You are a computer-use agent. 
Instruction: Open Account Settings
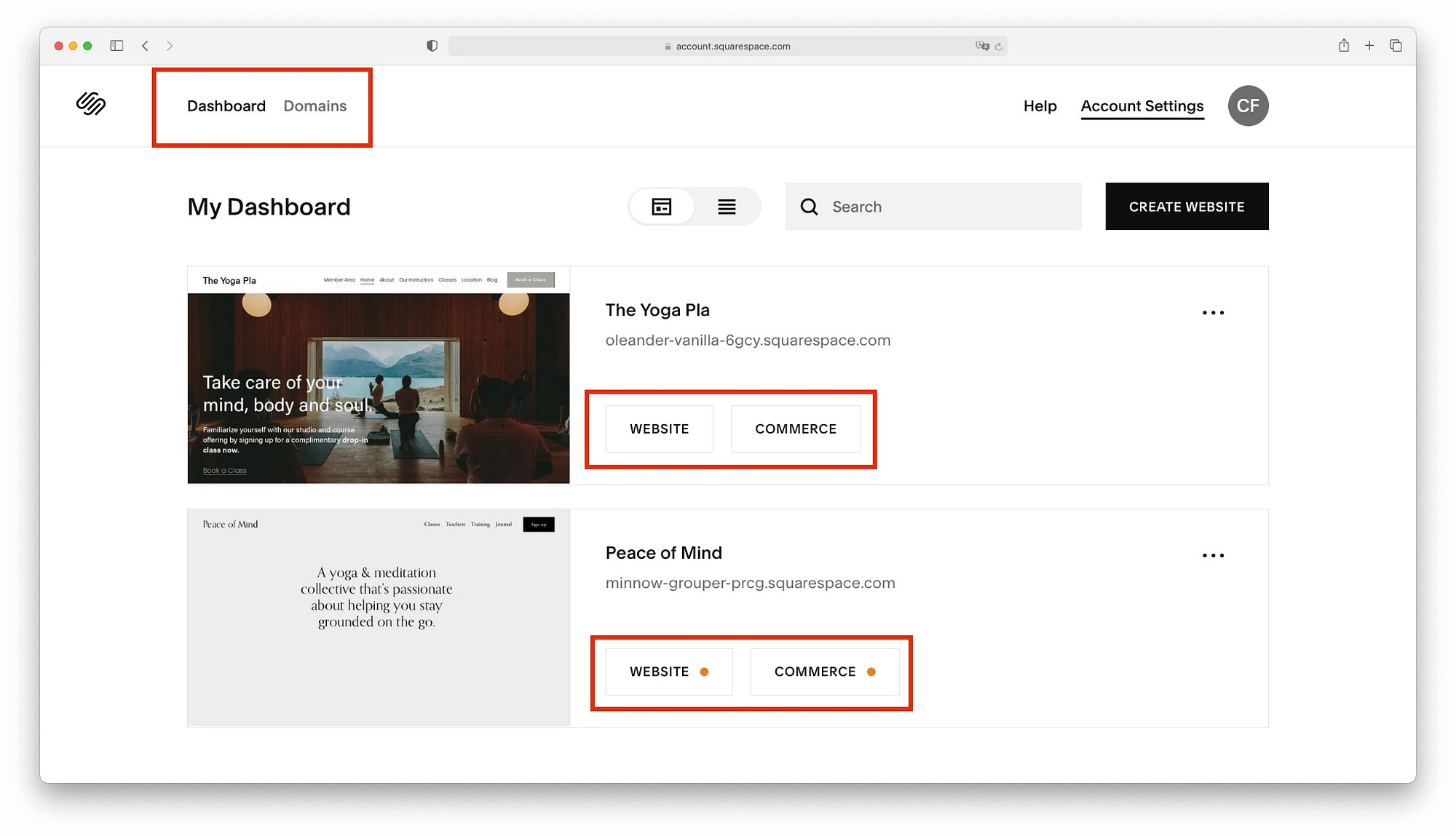coord(1142,106)
